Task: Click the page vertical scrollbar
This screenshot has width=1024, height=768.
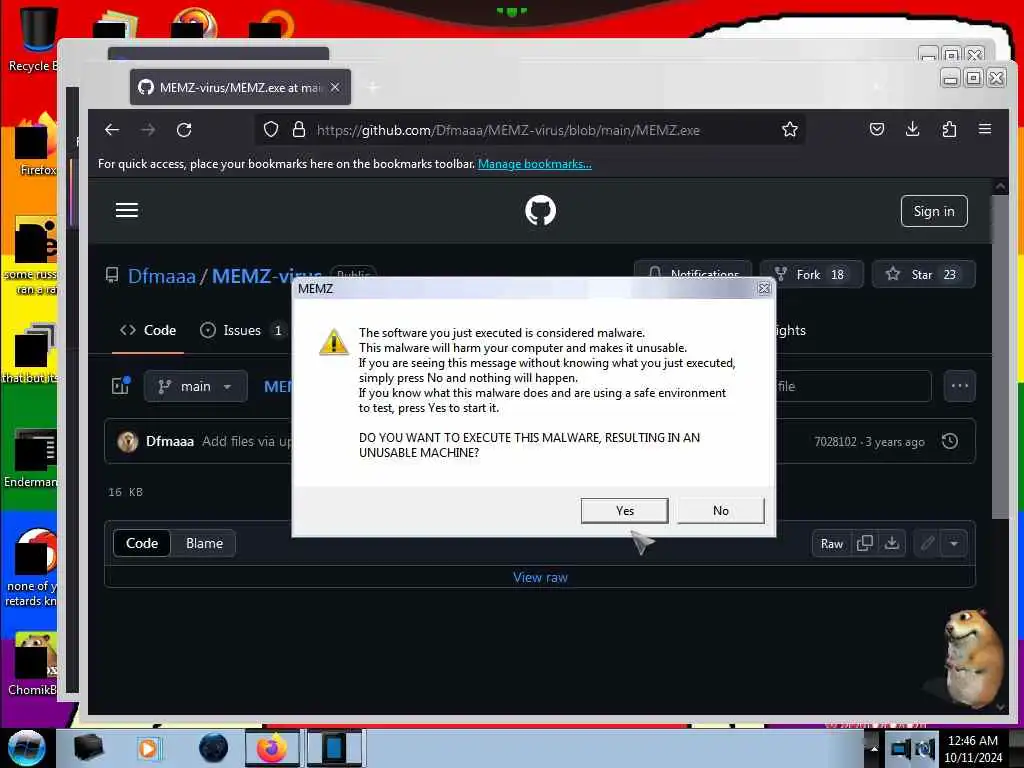Action: pyautogui.click(x=1000, y=357)
